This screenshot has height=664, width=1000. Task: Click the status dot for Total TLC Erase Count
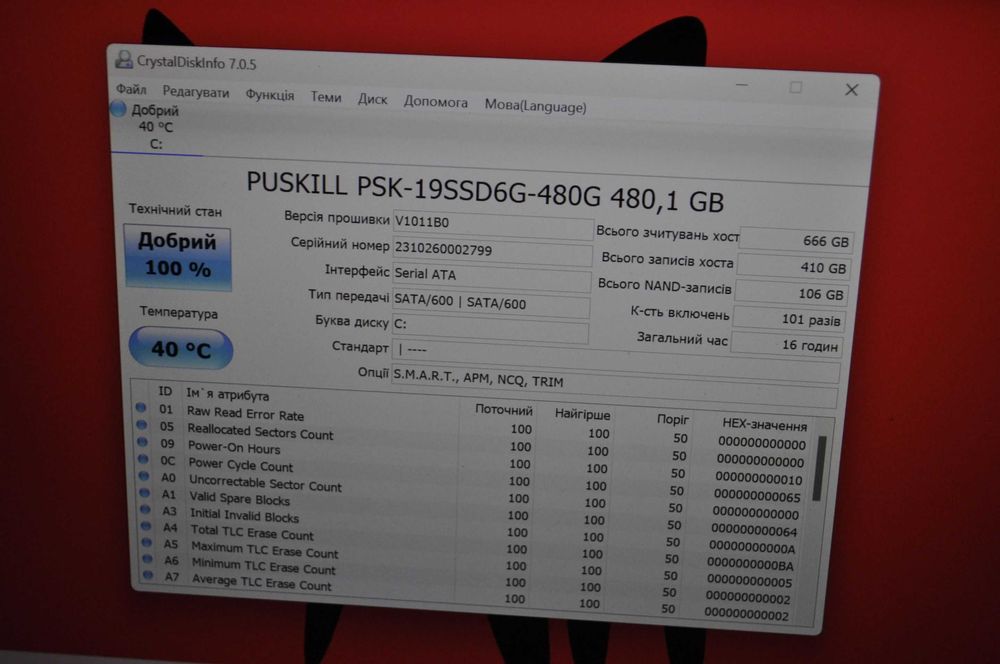pos(146,526)
